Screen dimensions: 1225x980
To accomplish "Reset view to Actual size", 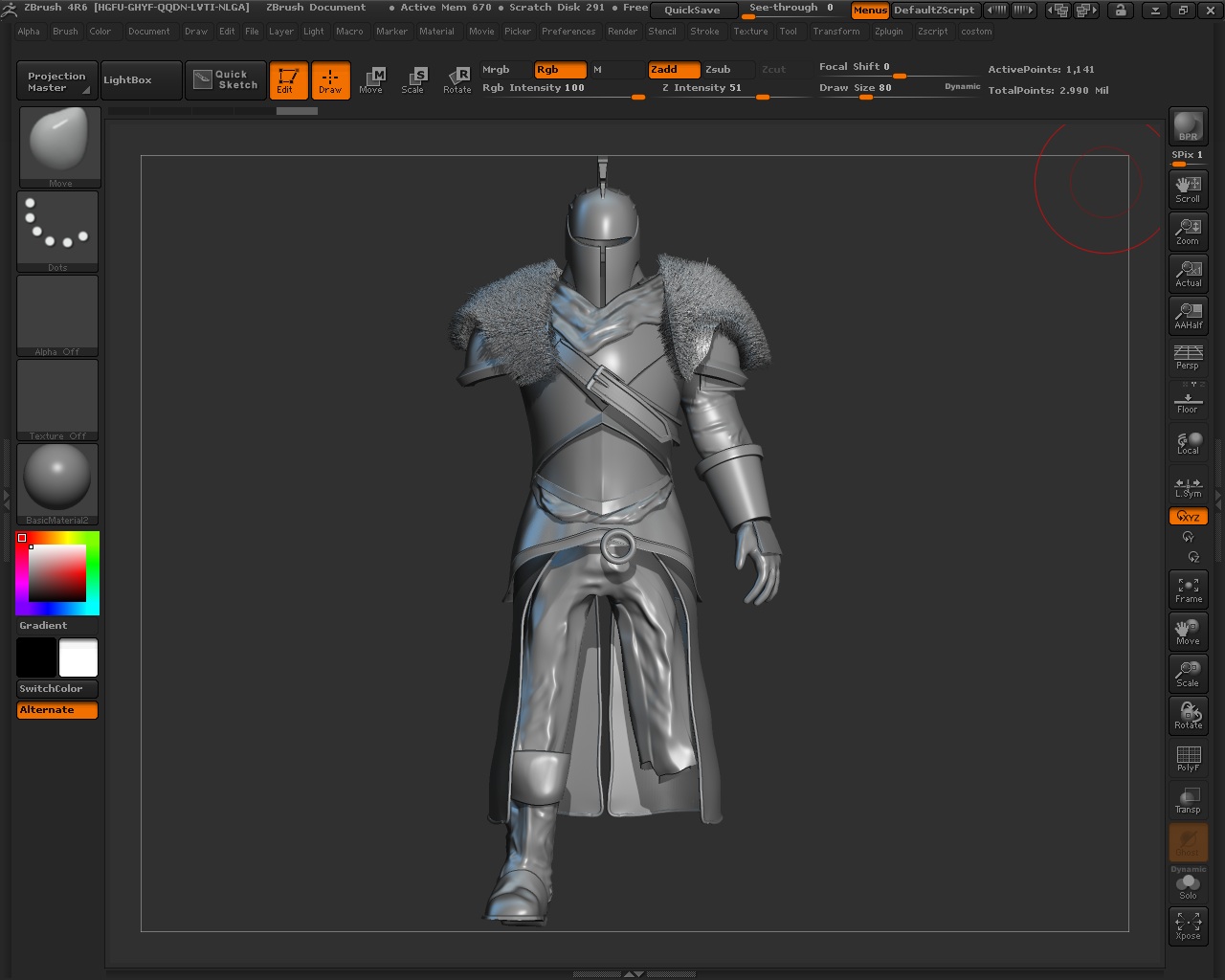I will click(1188, 273).
